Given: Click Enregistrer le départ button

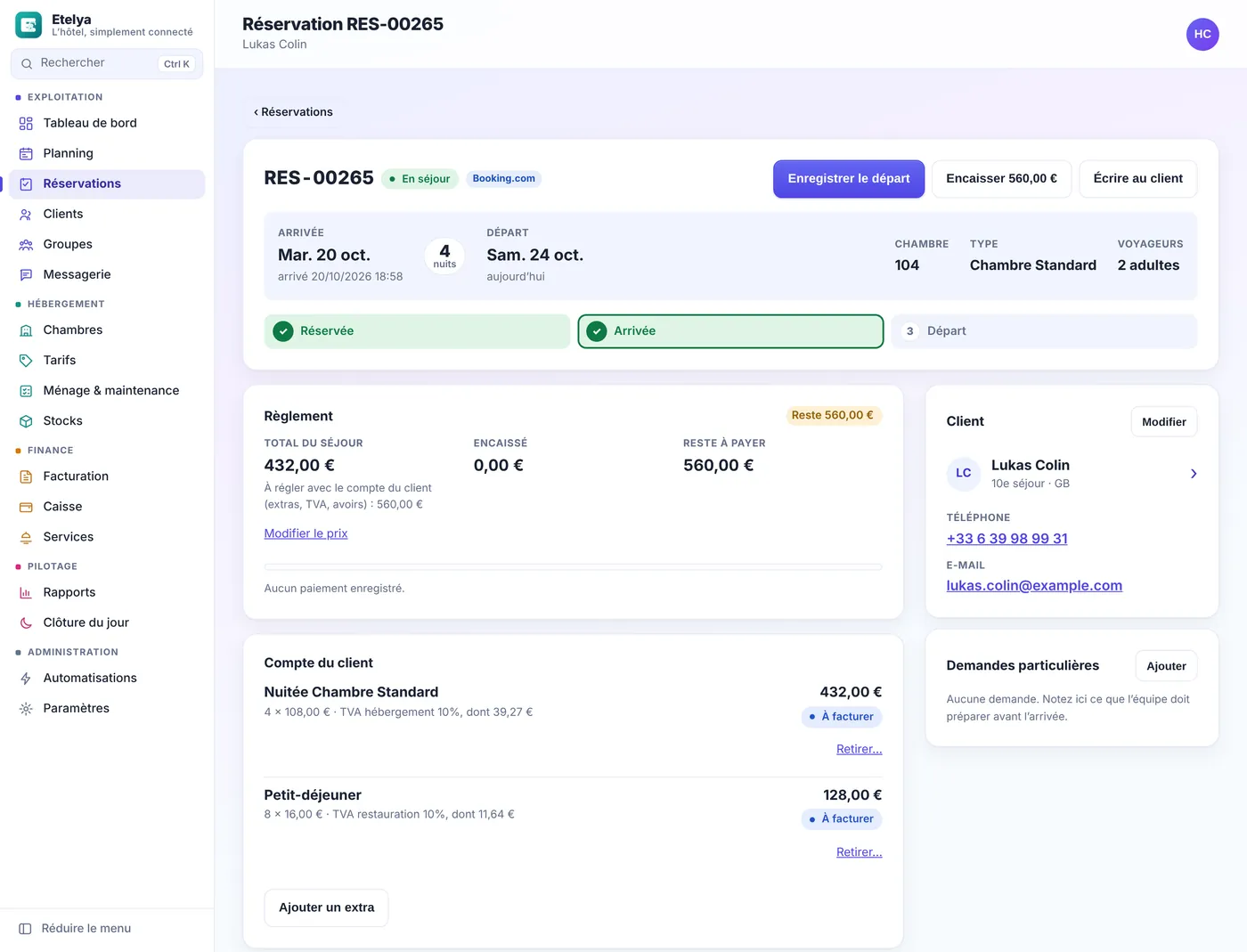Looking at the screenshot, I should coord(849,179).
